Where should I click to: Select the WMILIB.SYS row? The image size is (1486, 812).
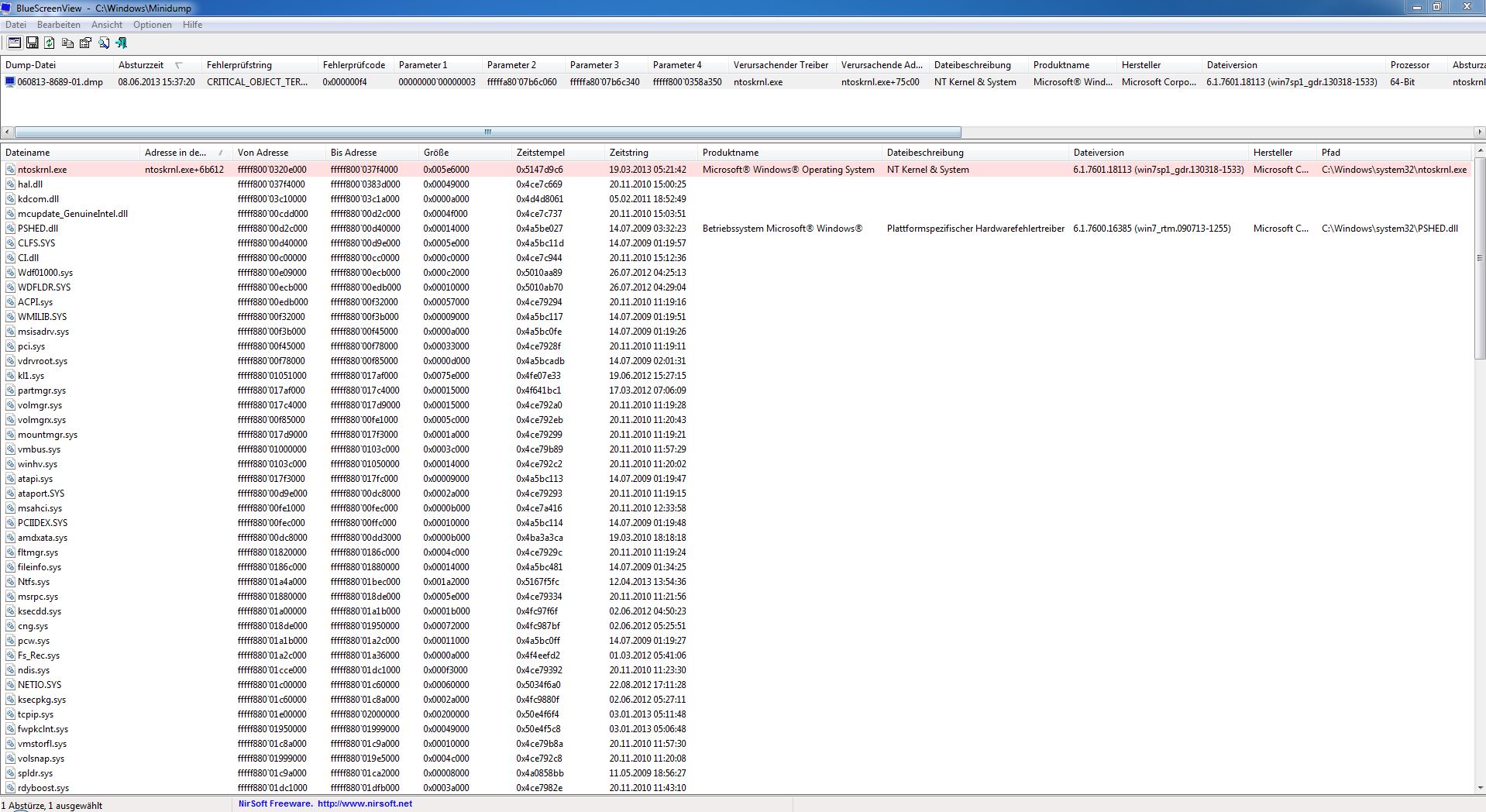point(737,317)
